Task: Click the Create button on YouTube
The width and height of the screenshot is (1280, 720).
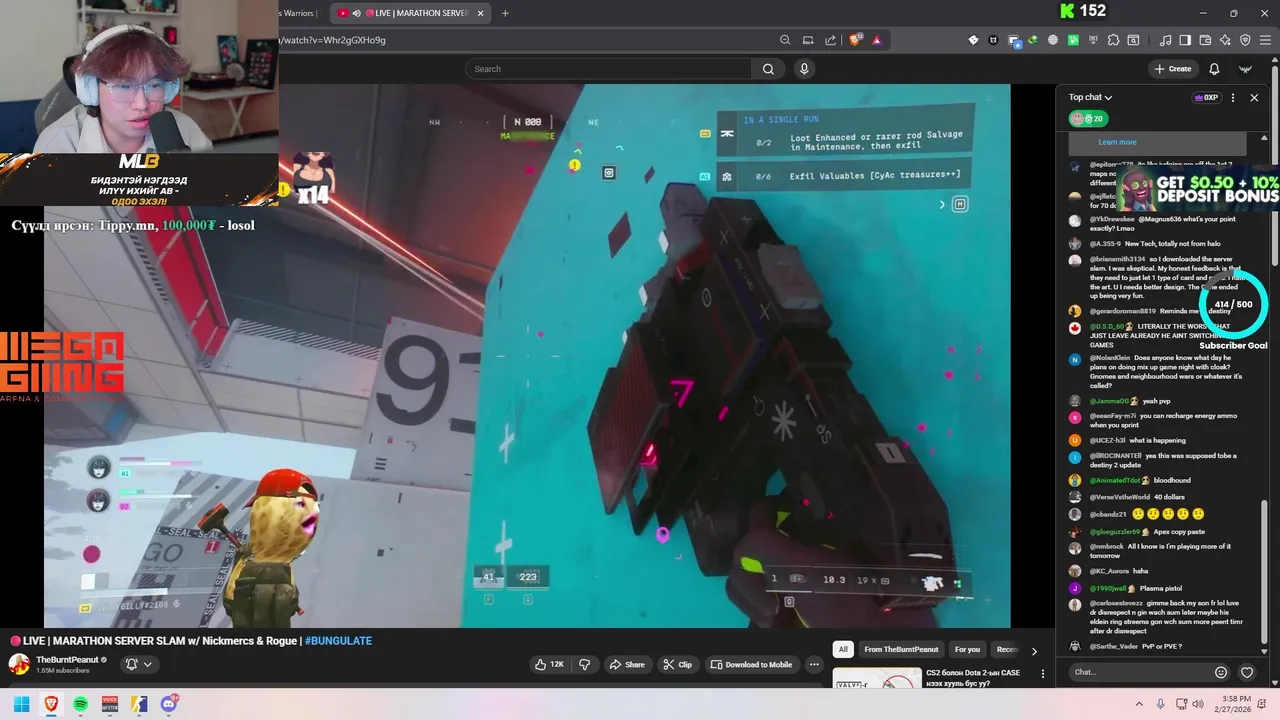Action: pyautogui.click(x=1172, y=69)
